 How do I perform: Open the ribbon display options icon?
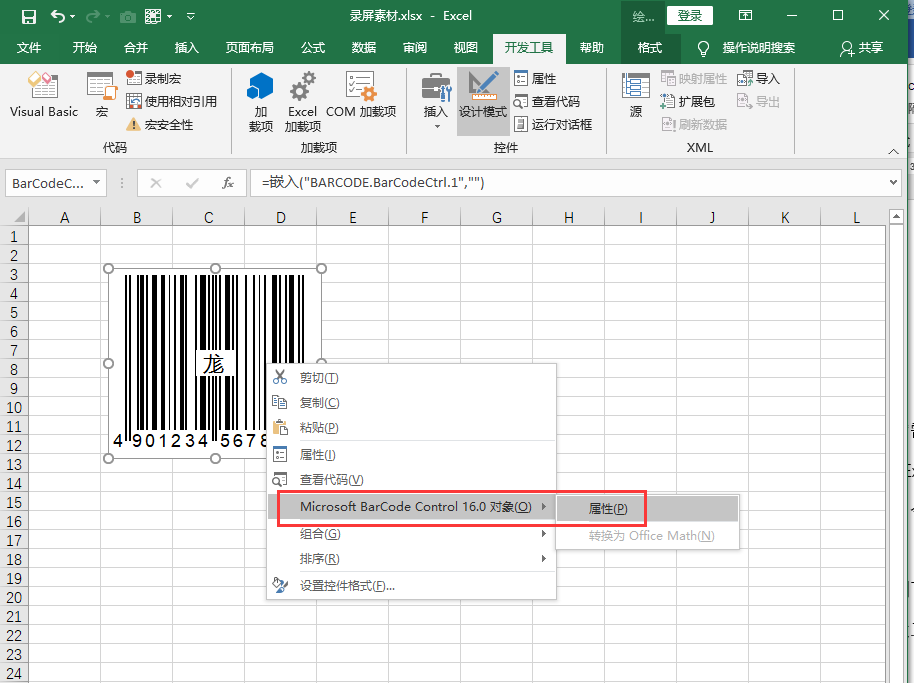point(745,16)
